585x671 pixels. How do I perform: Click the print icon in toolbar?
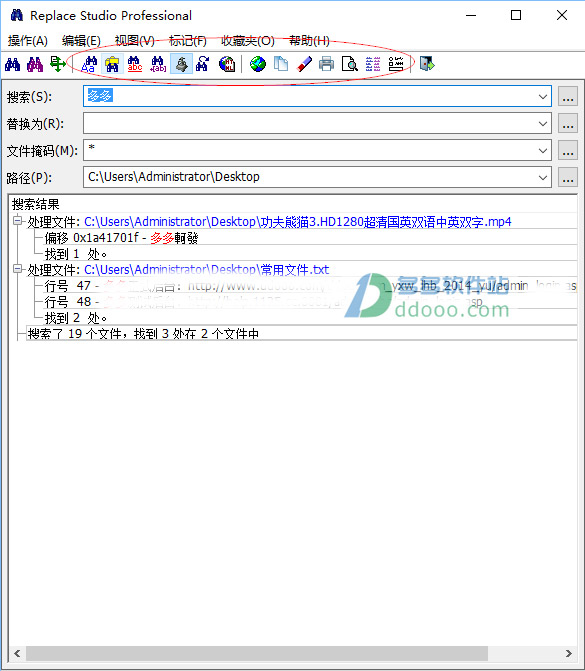327,64
